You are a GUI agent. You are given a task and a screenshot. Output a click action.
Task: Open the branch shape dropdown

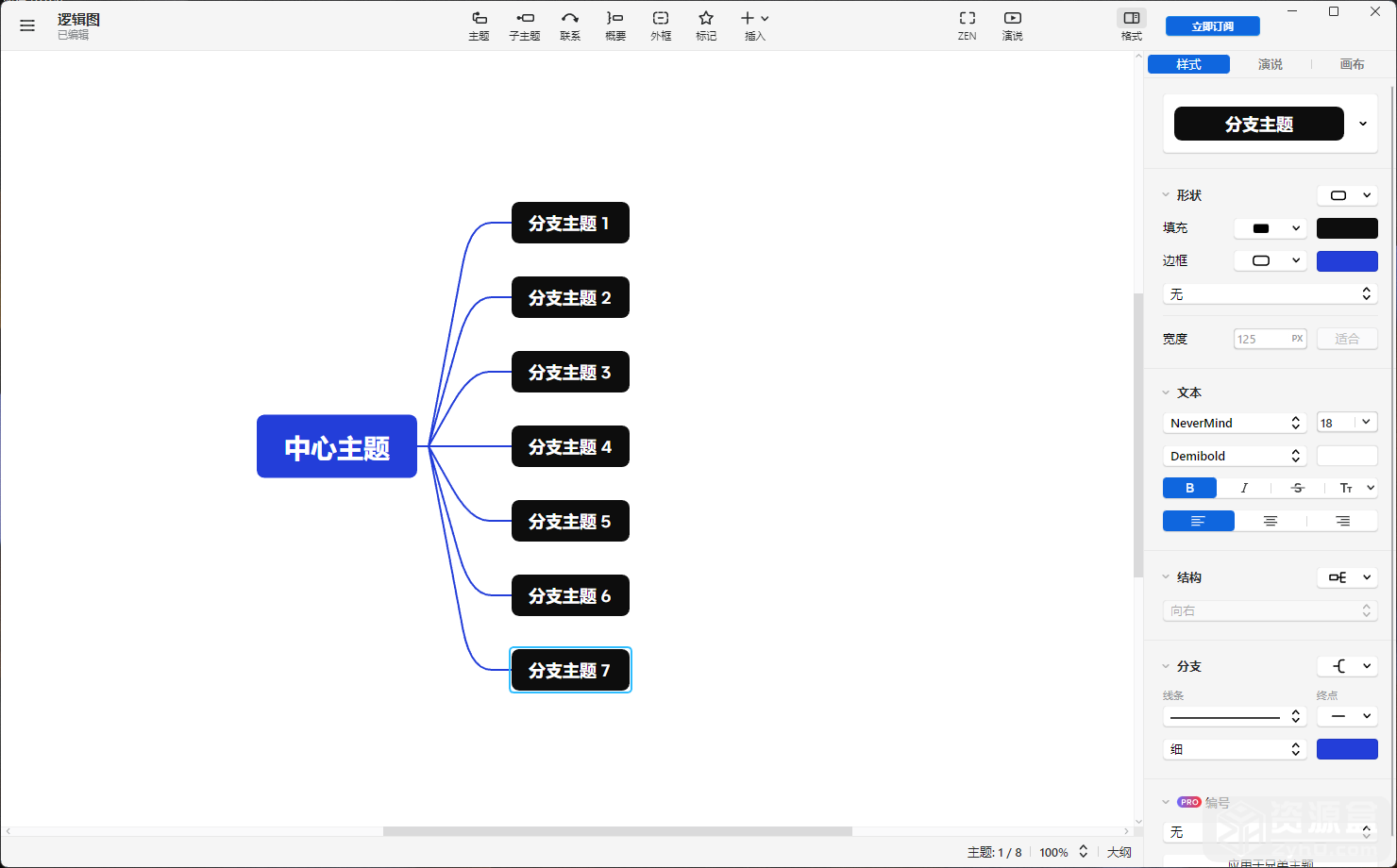tap(1347, 666)
